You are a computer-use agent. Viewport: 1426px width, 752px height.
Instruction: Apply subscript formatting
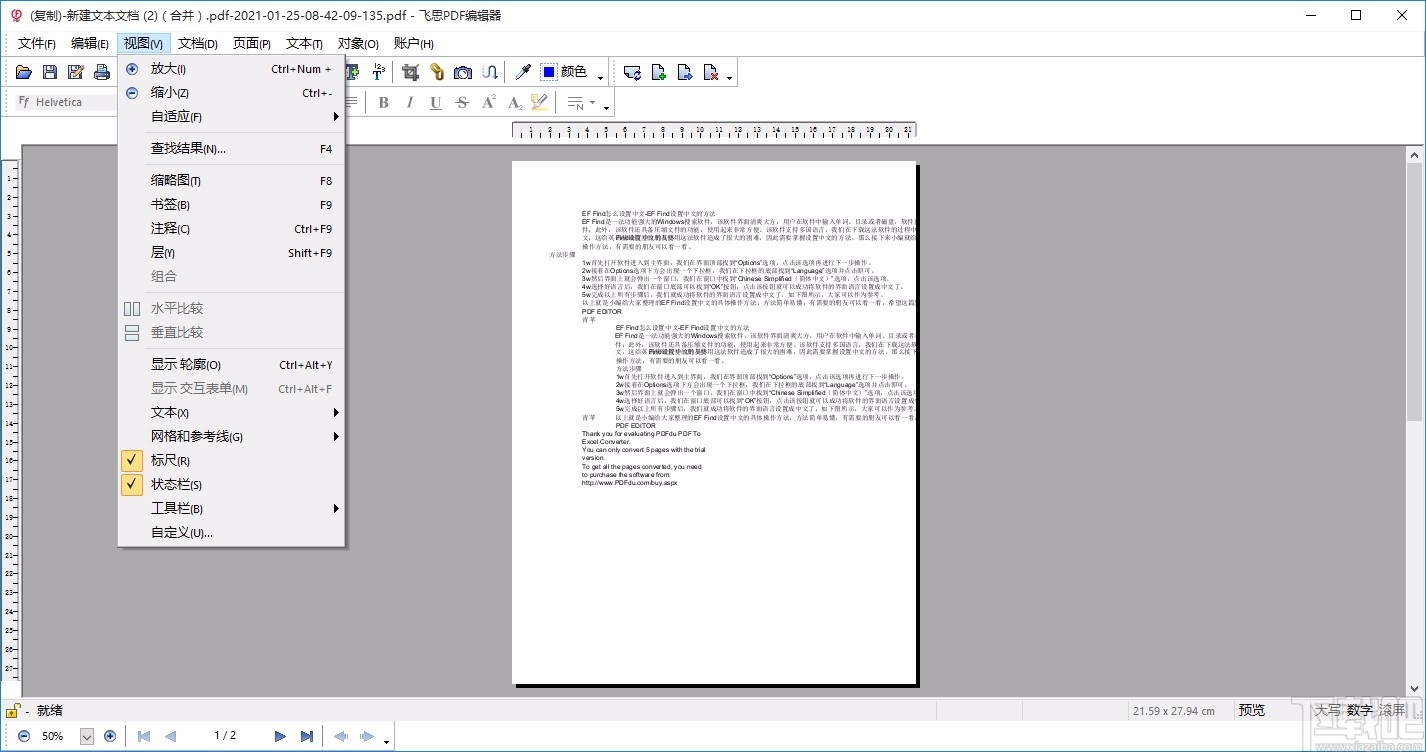tap(515, 102)
